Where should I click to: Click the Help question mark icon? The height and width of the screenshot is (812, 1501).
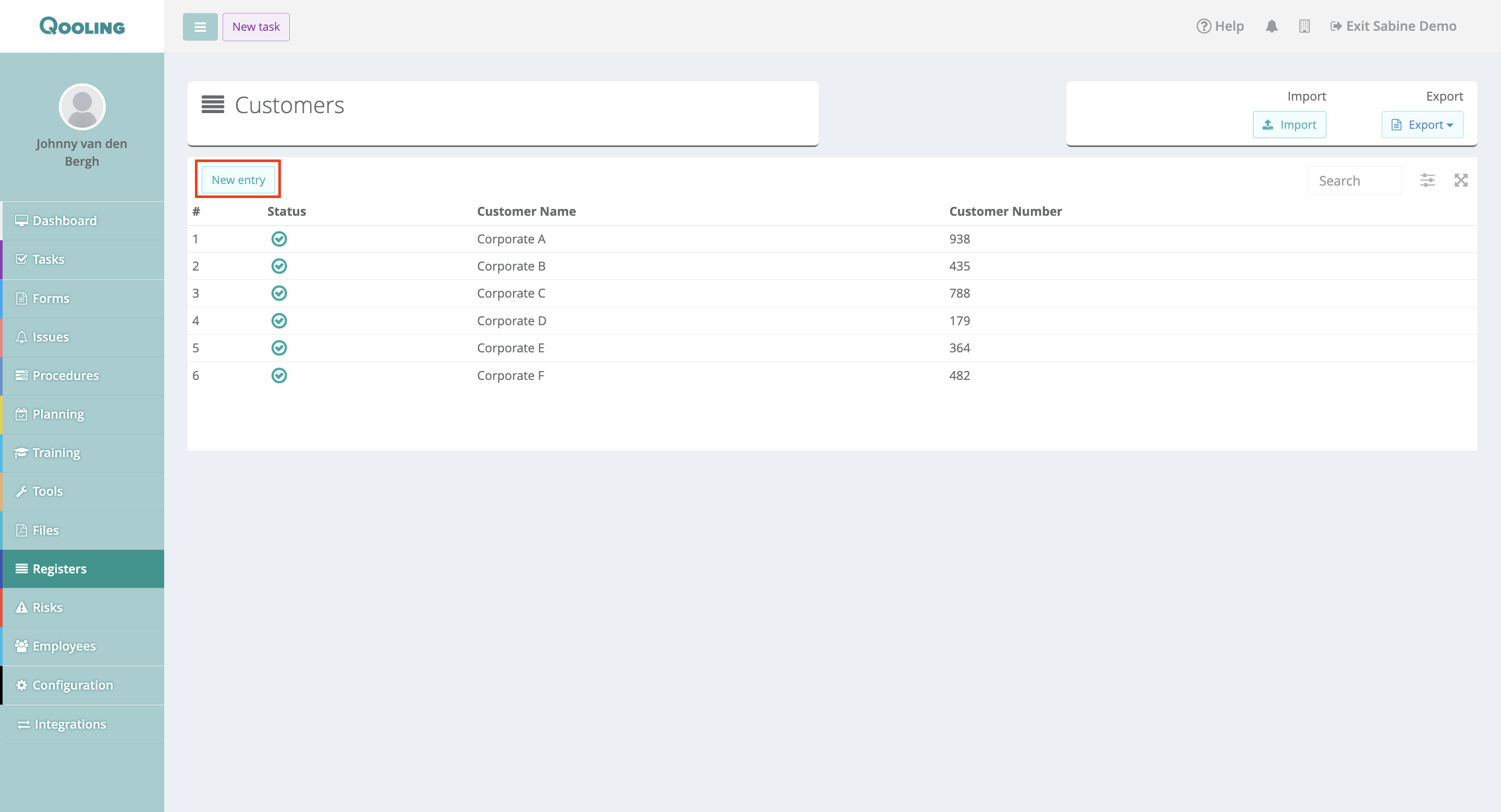(1203, 26)
